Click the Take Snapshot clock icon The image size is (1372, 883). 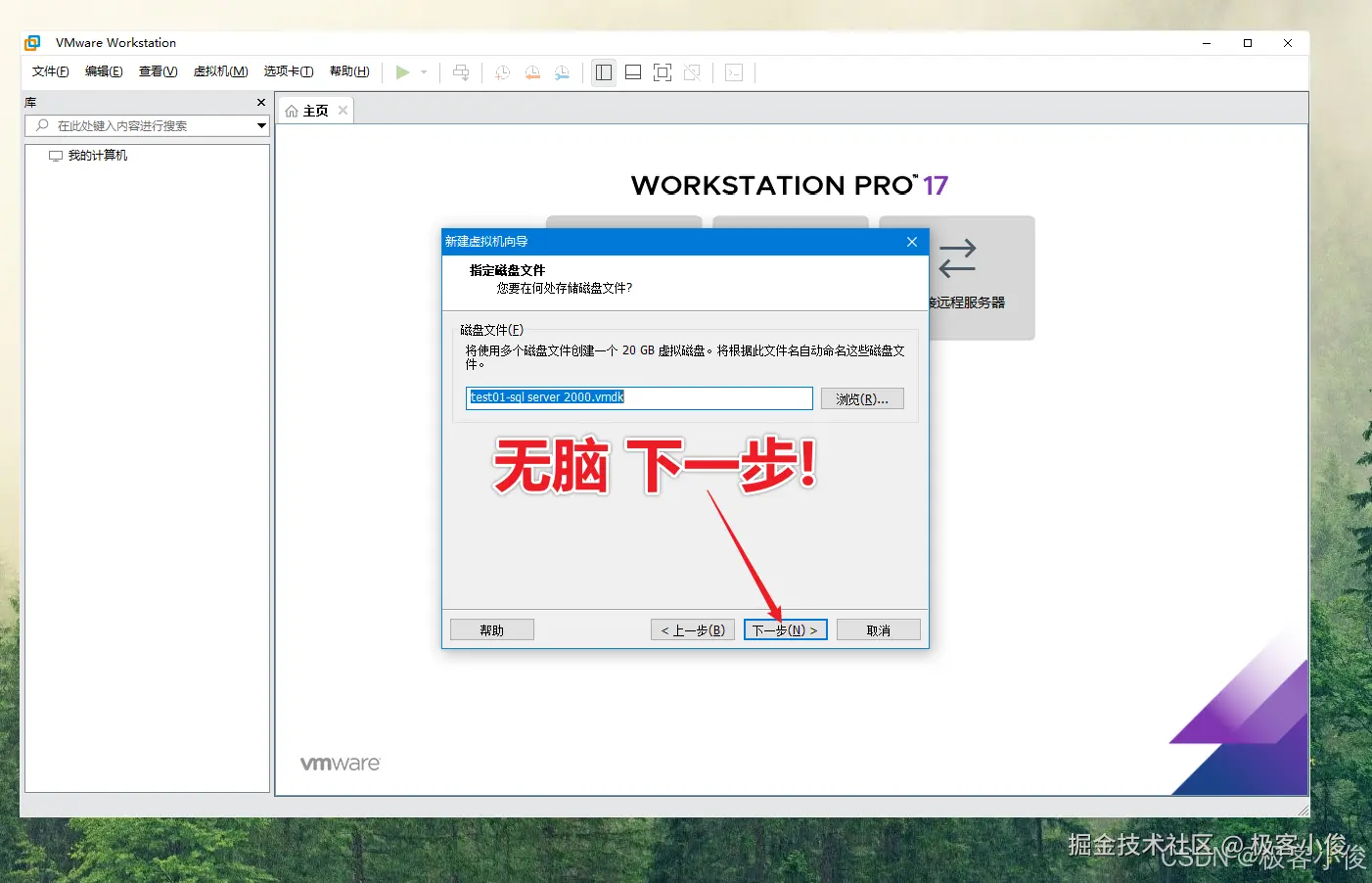tap(503, 72)
